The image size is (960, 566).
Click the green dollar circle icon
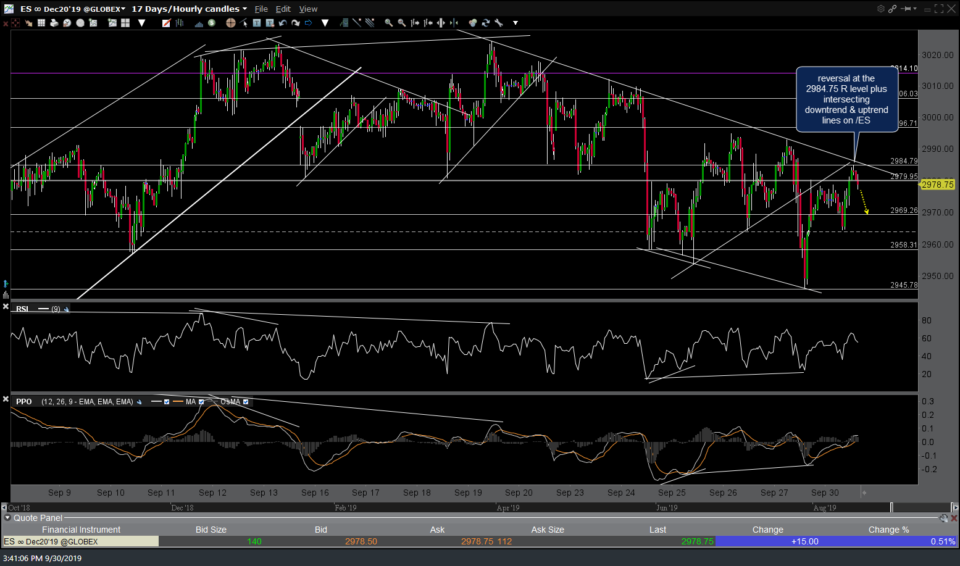(211, 23)
